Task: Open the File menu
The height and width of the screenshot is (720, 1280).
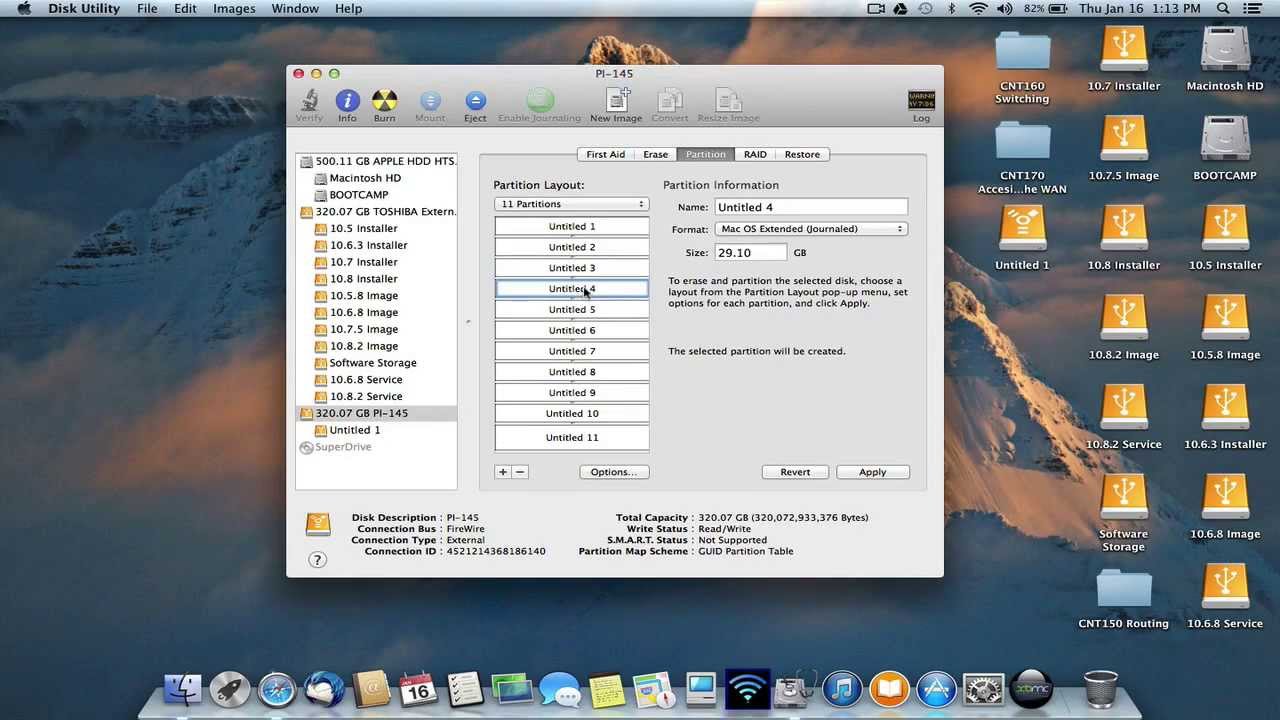Action: click(147, 9)
